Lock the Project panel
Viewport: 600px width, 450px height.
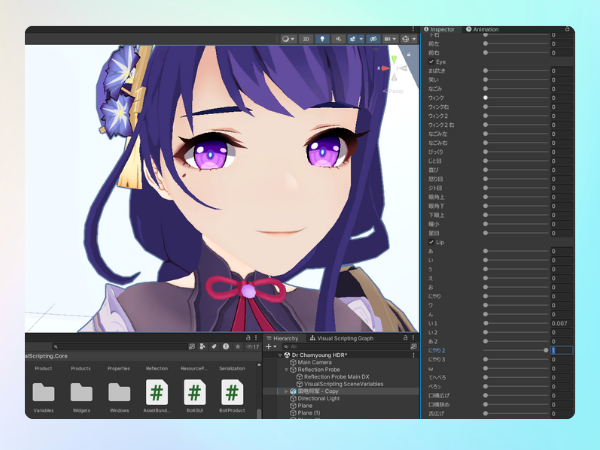pyautogui.click(x=248, y=338)
